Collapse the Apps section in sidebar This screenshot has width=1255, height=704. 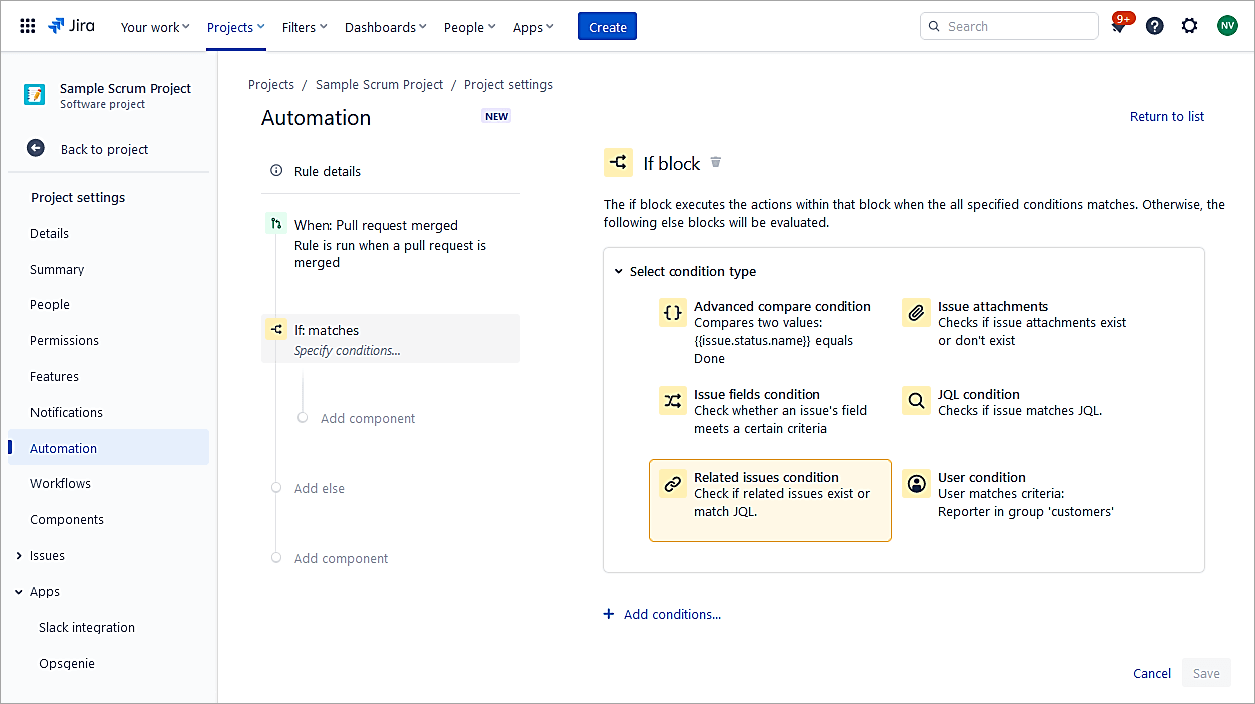tap(19, 592)
